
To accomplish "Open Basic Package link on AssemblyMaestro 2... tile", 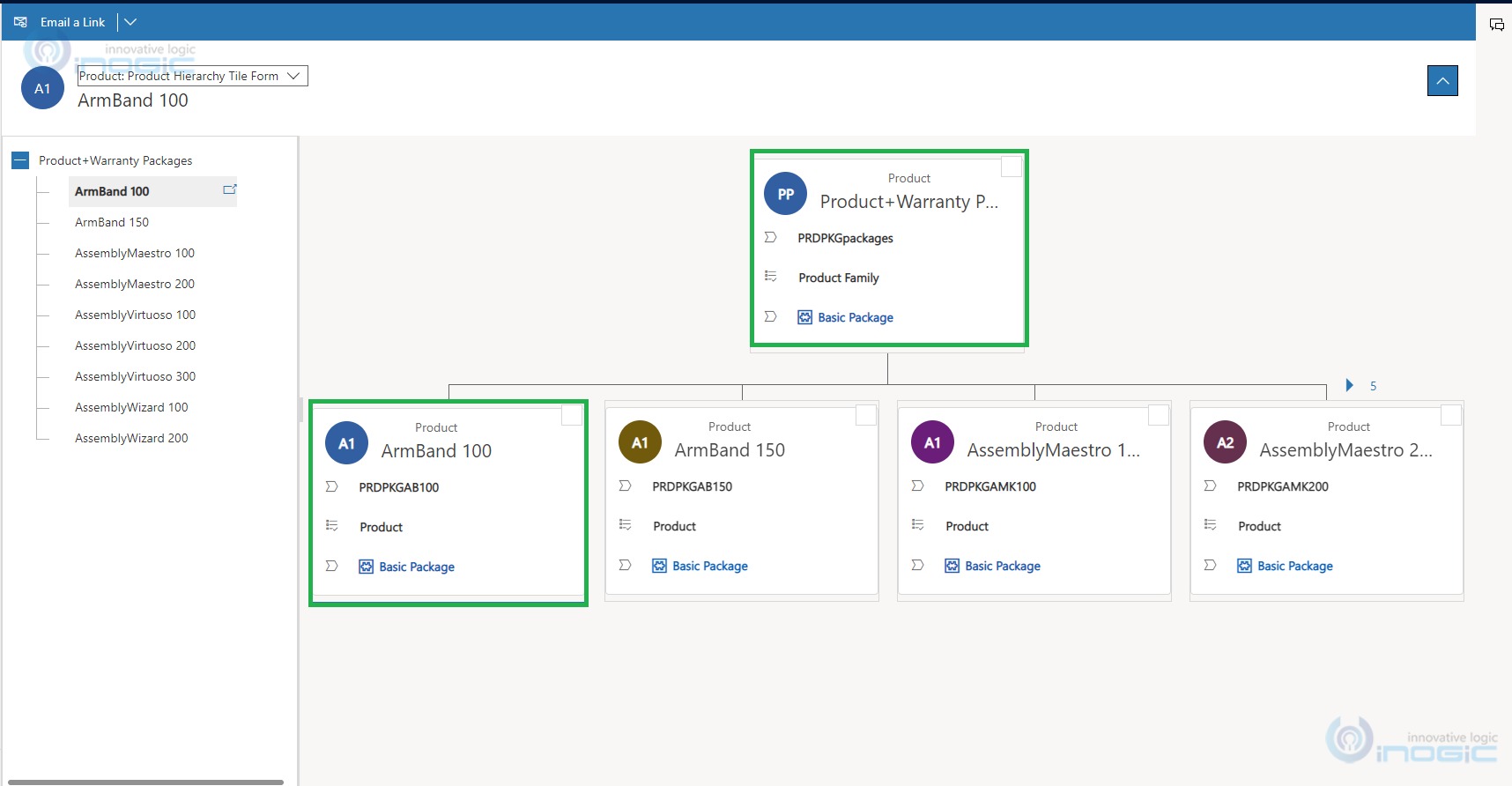I will pyautogui.click(x=1295, y=566).
